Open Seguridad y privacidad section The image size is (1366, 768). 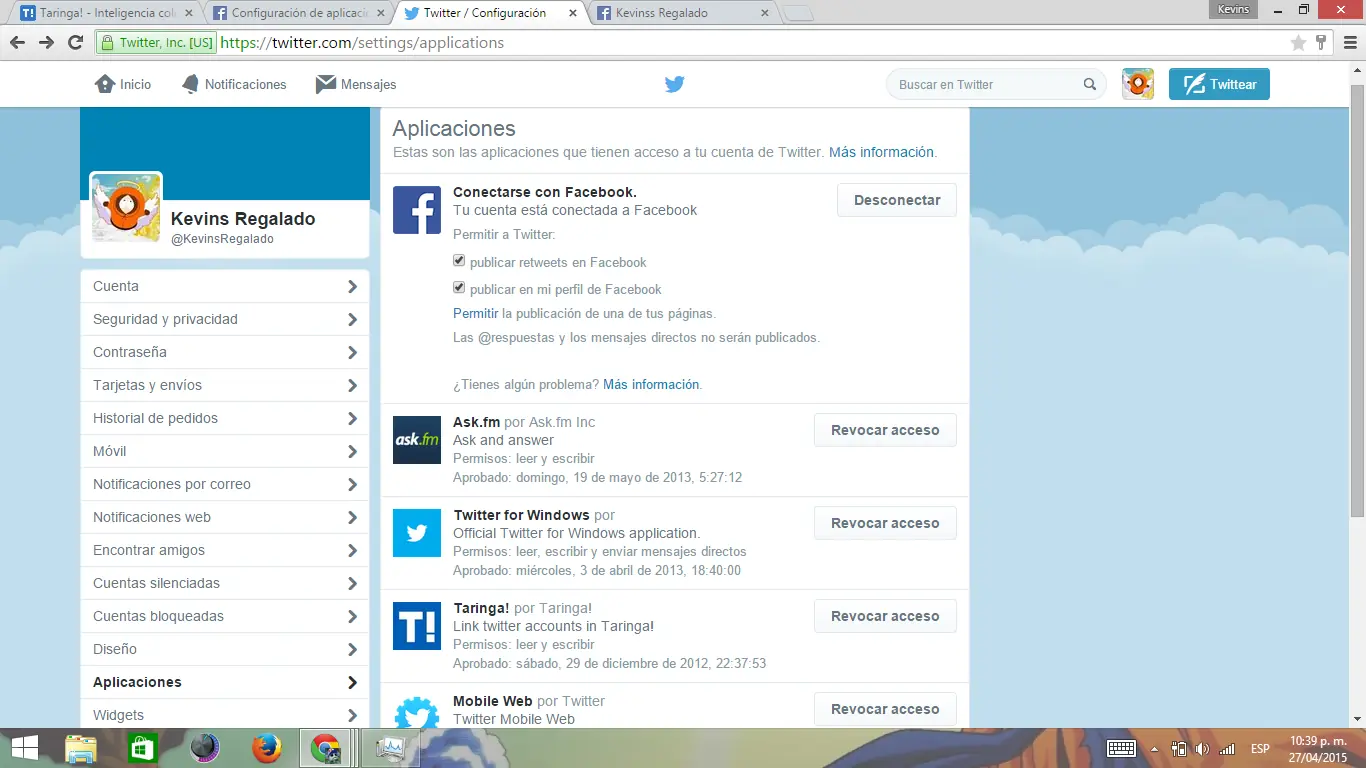(x=225, y=319)
